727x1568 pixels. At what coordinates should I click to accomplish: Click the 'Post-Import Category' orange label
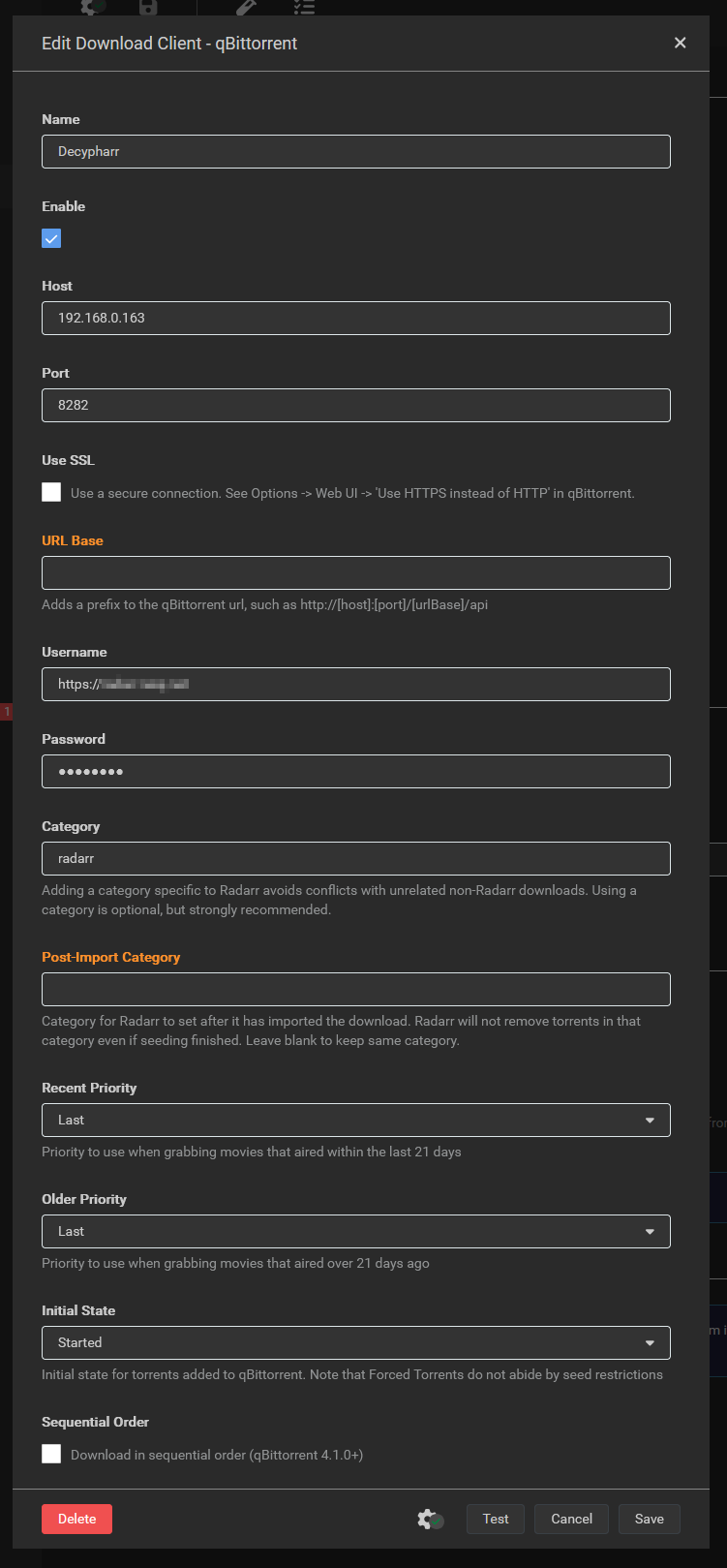coord(111,957)
